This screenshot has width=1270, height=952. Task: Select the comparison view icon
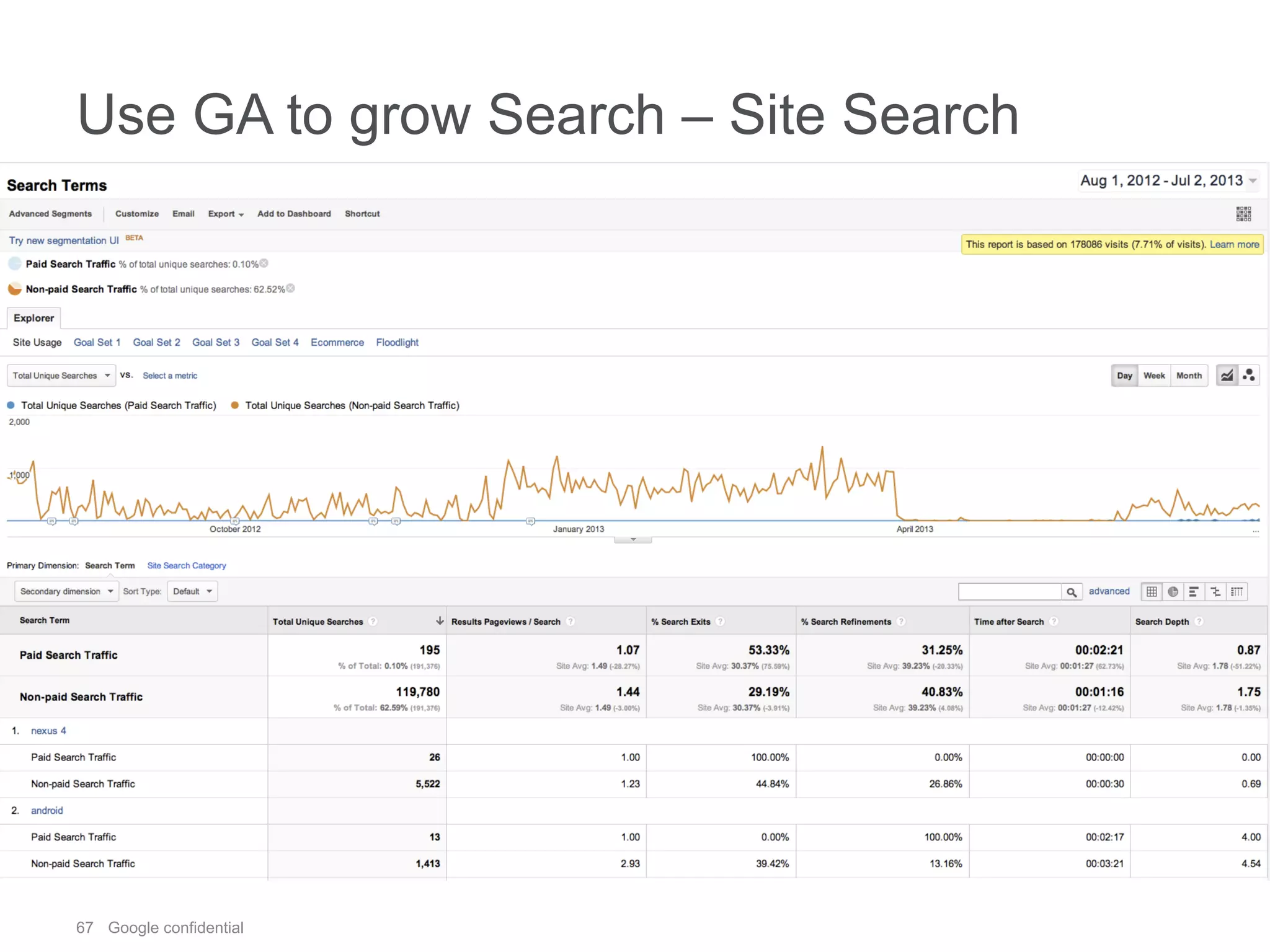click(x=1215, y=592)
